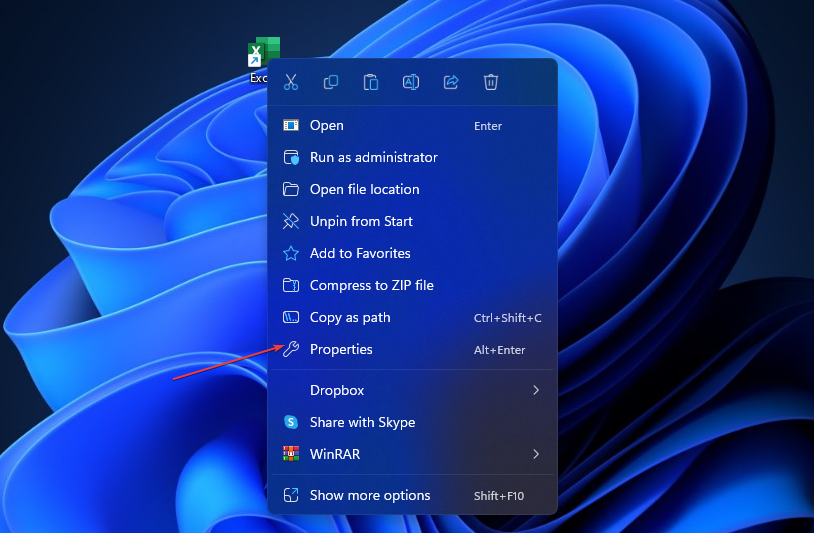Image resolution: width=814 pixels, height=533 pixels.
Task: Click the Ctrl+Shift+C shortcut text
Action: pos(507,318)
